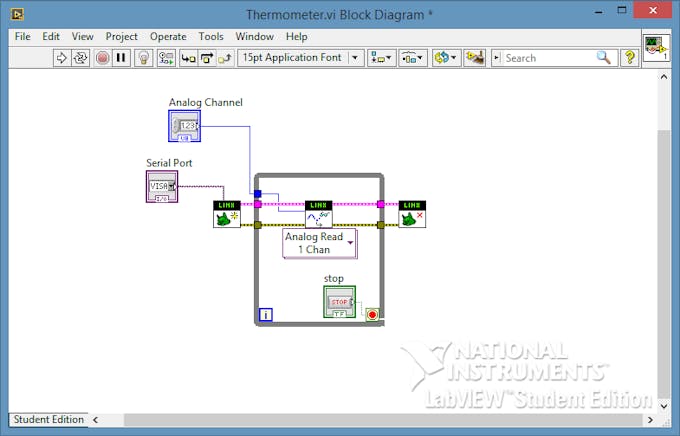
Task: Click into the Search field
Action: click(549, 58)
